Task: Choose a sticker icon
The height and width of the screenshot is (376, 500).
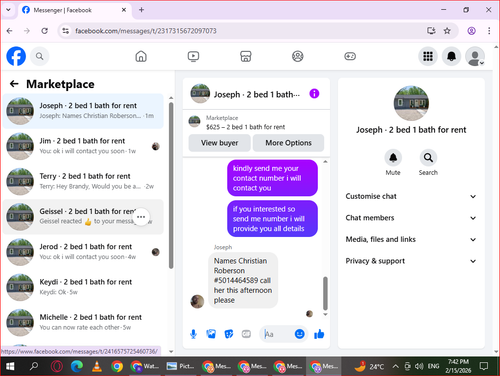Action: tap(229, 334)
